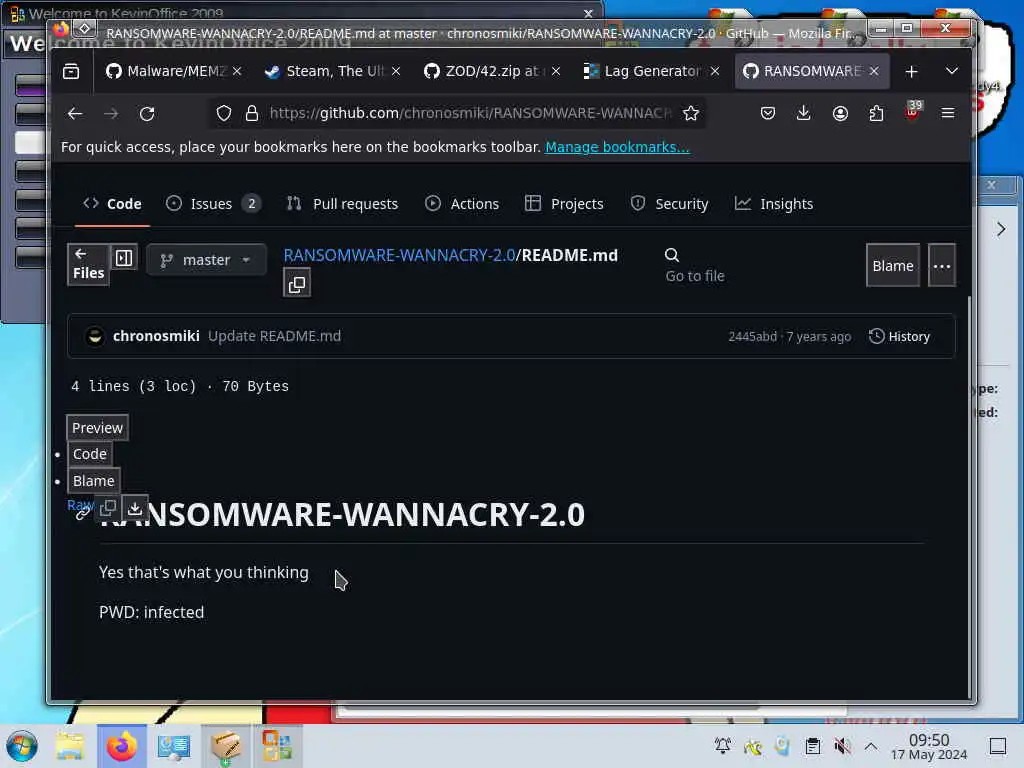Copy raw file contents in the README toolbar
Image resolution: width=1024 pixels, height=768 pixels.
pyautogui.click(x=108, y=507)
